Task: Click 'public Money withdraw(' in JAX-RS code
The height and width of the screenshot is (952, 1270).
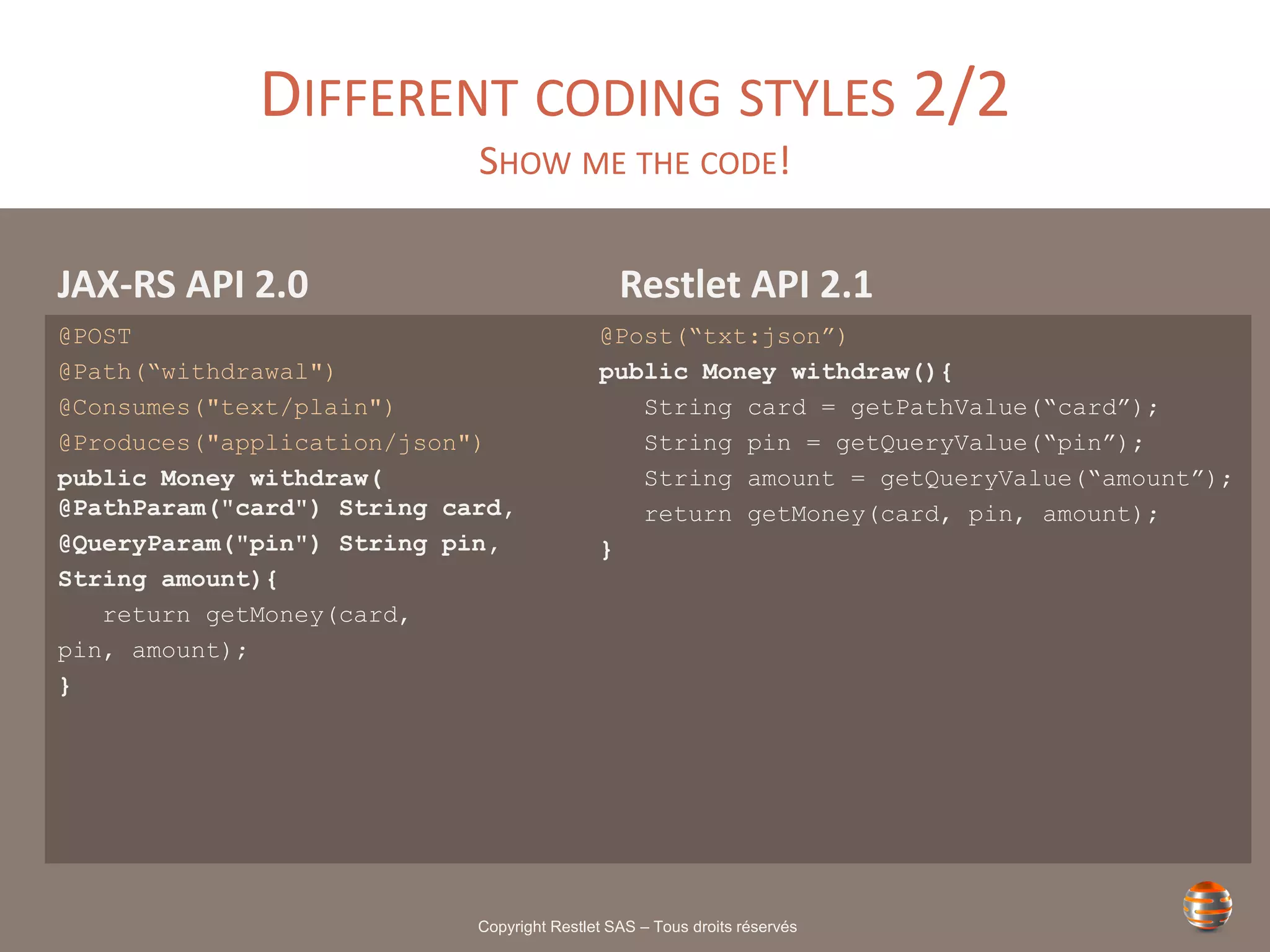Action: 220,478
